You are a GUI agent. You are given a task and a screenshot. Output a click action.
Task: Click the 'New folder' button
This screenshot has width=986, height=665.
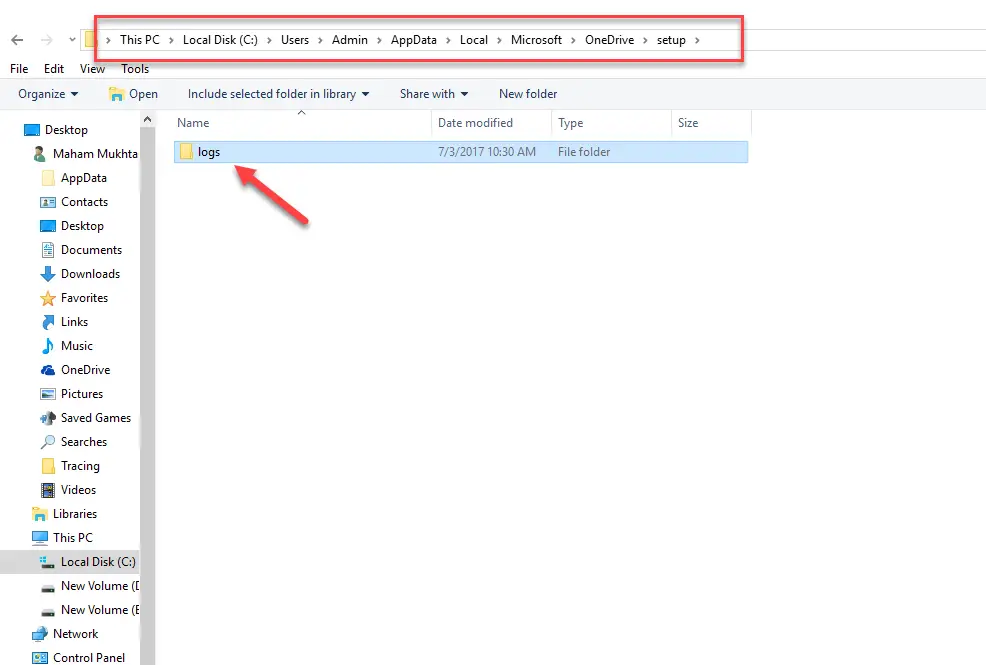528,94
